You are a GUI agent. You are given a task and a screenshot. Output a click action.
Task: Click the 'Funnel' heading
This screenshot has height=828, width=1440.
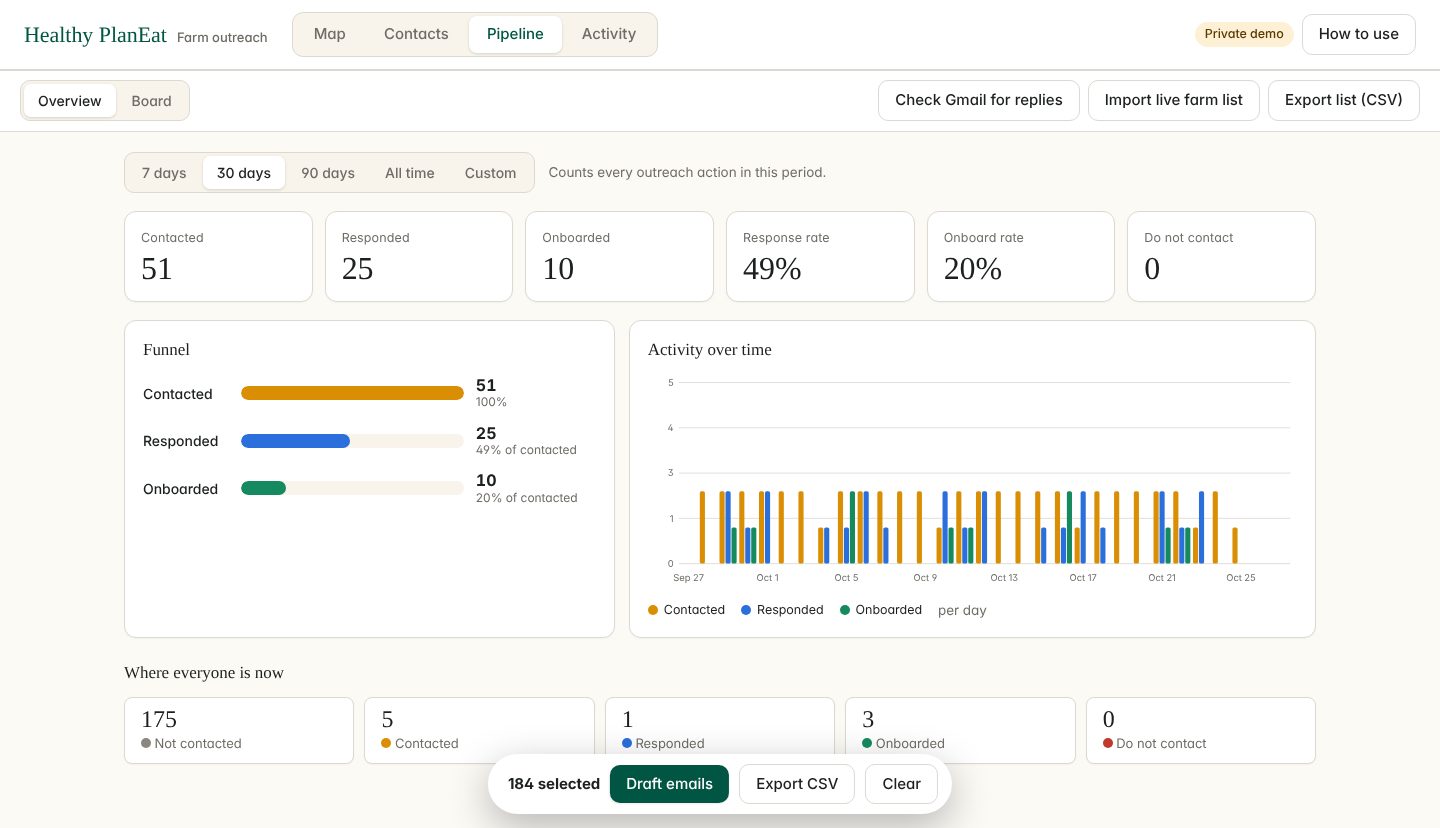(166, 350)
